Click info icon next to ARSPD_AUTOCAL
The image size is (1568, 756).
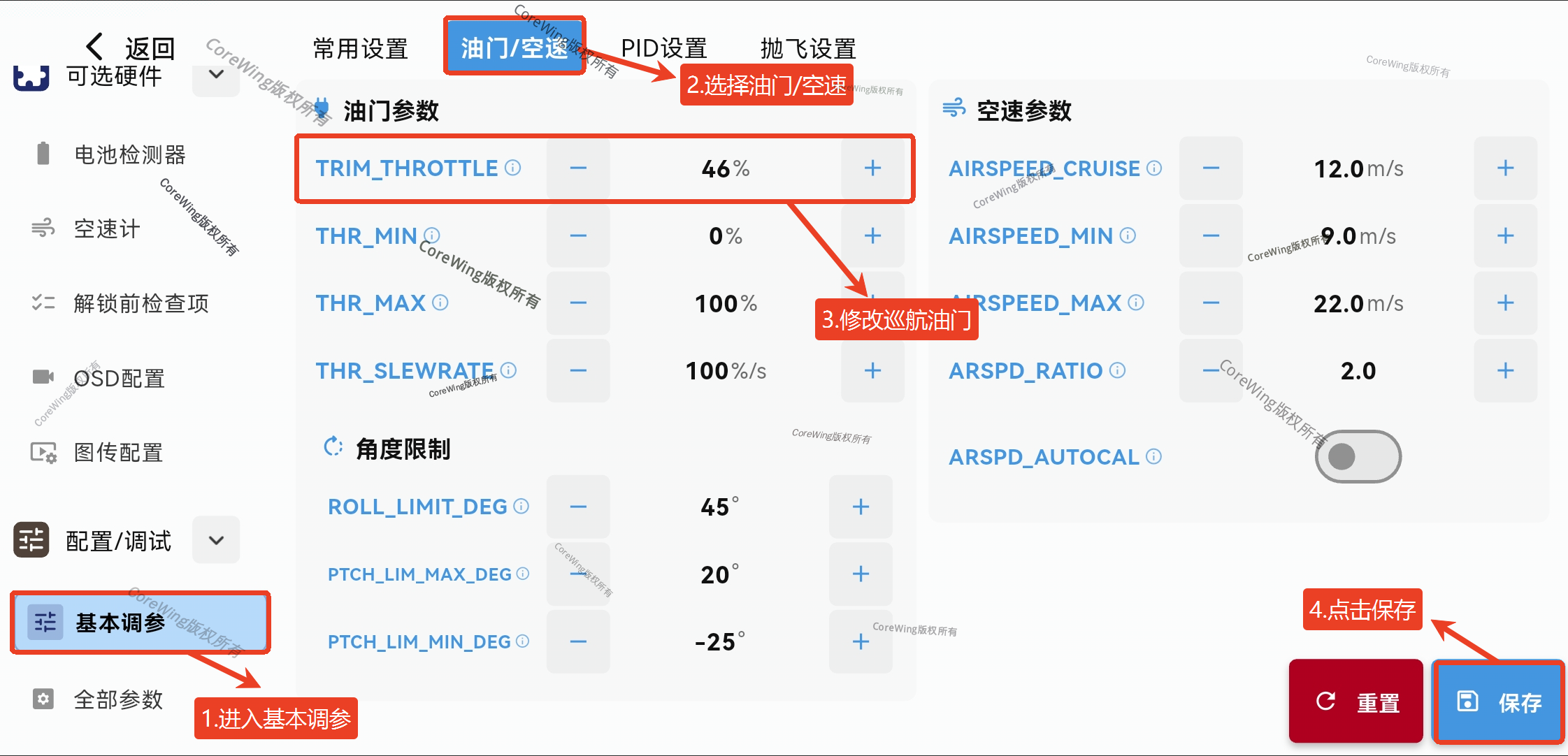[1154, 456]
